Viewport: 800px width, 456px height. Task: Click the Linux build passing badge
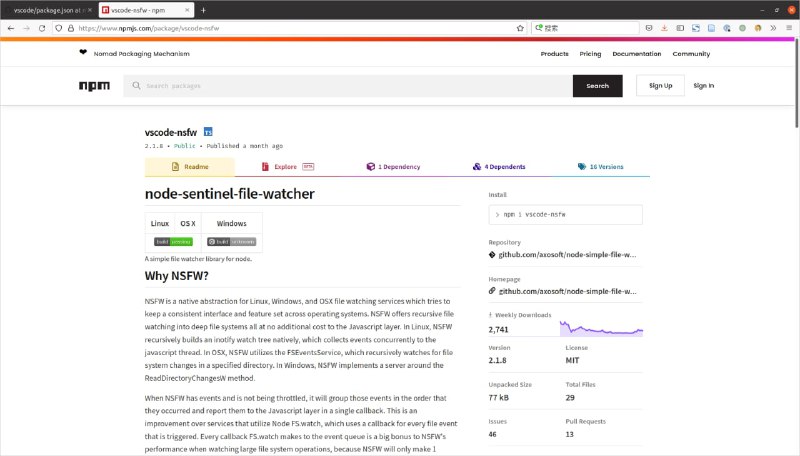(173, 242)
